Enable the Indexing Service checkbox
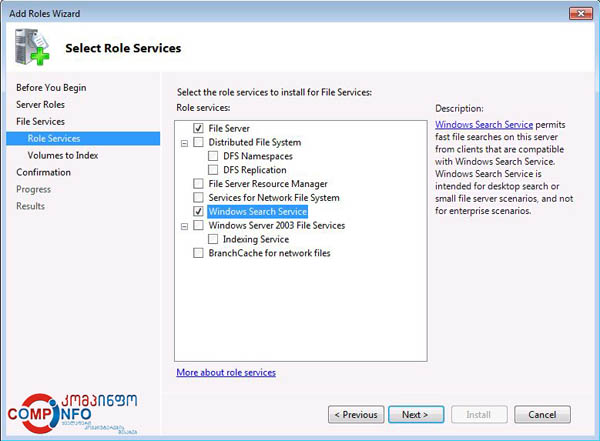The height and width of the screenshot is (441, 600). coord(213,239)
